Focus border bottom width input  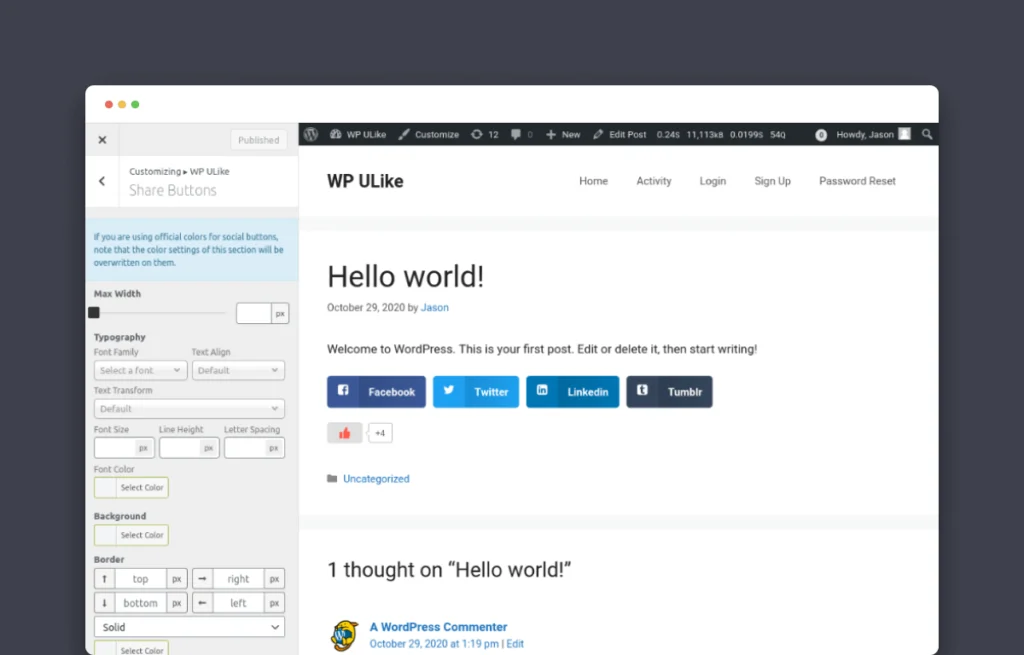140,603
